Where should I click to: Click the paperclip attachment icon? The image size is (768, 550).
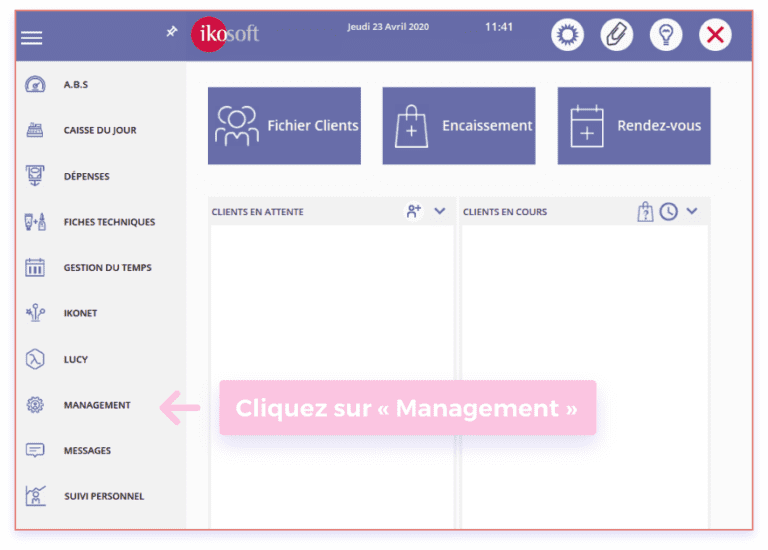[x=617, y=35]
